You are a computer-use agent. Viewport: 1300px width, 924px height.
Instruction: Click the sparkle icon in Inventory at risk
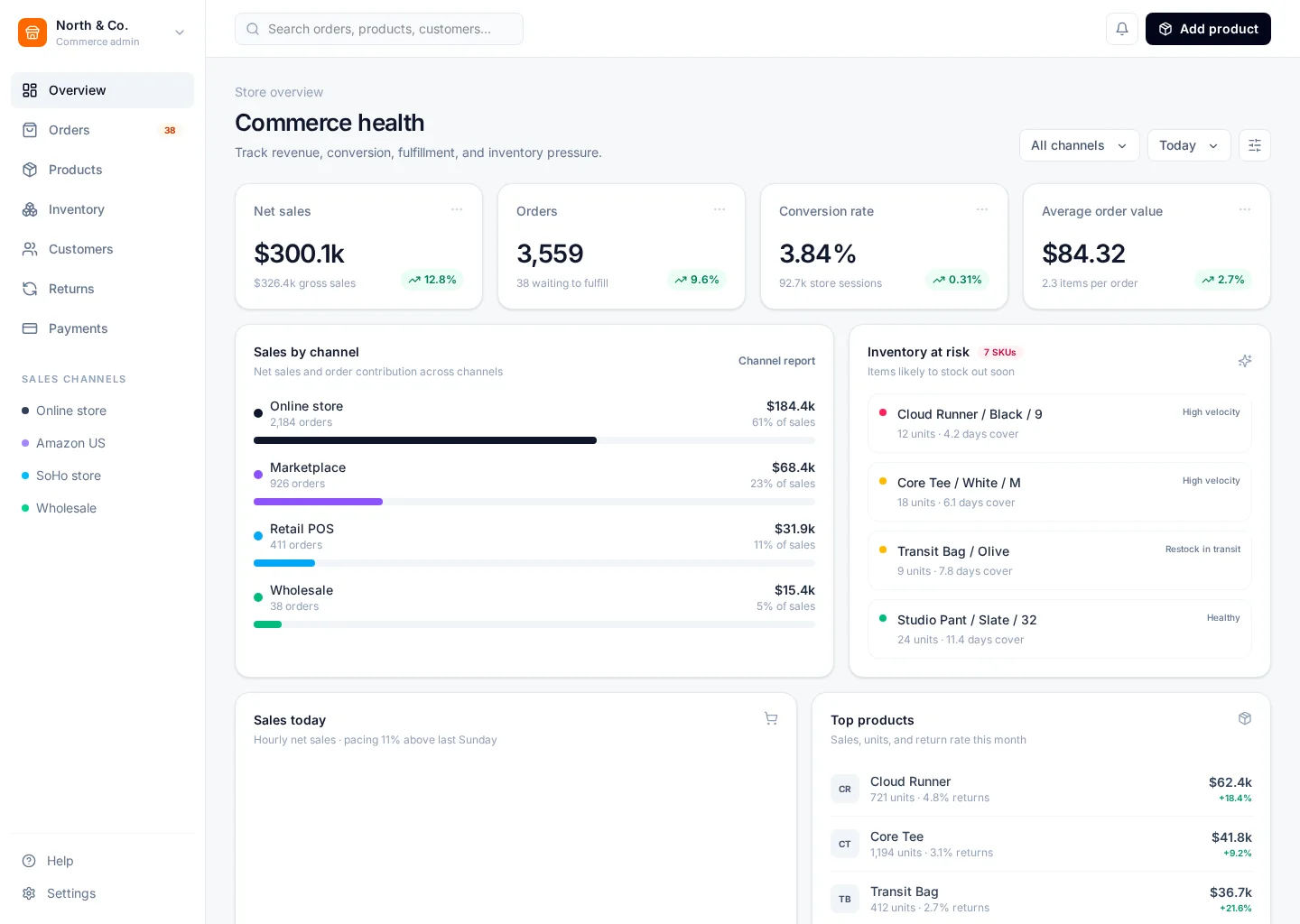[1245, 361]
